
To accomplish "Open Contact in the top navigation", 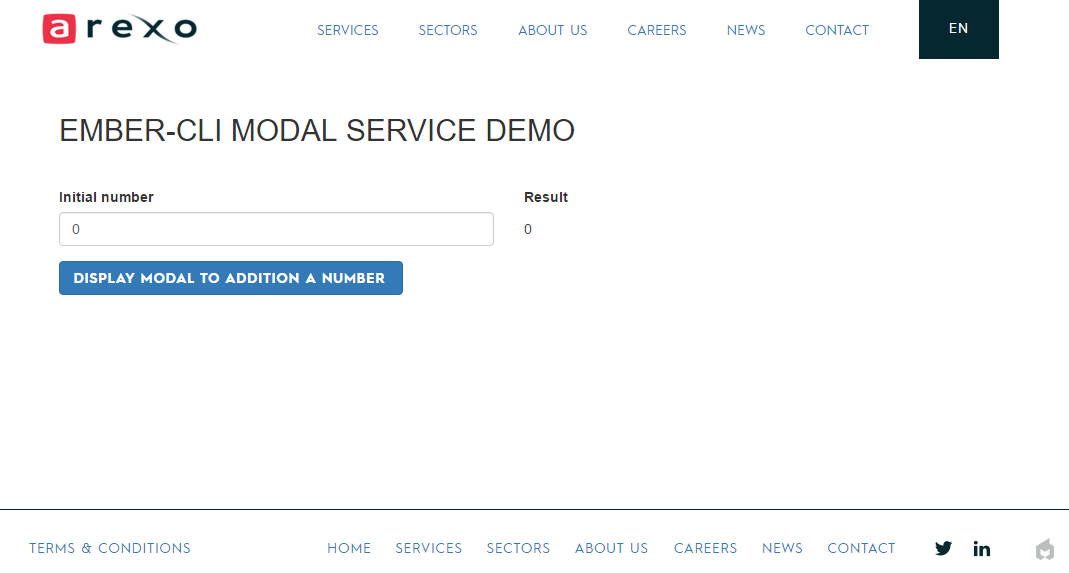I will pyautogui.click(x=837, y=31).
